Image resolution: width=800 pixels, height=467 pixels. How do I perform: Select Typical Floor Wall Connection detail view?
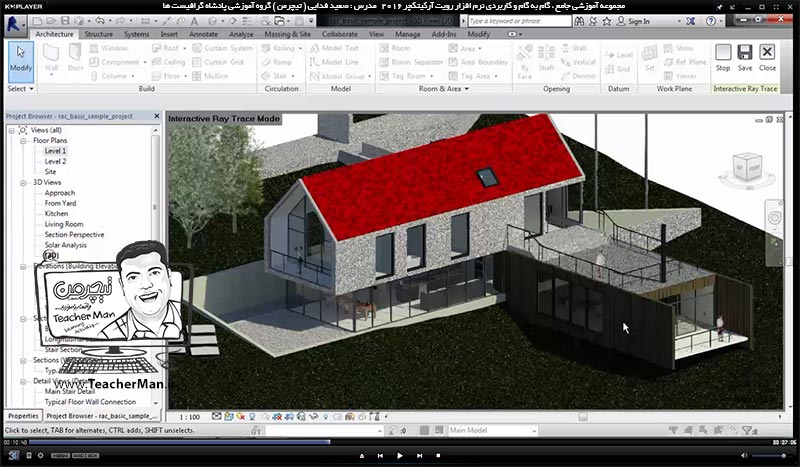point(90,402)
